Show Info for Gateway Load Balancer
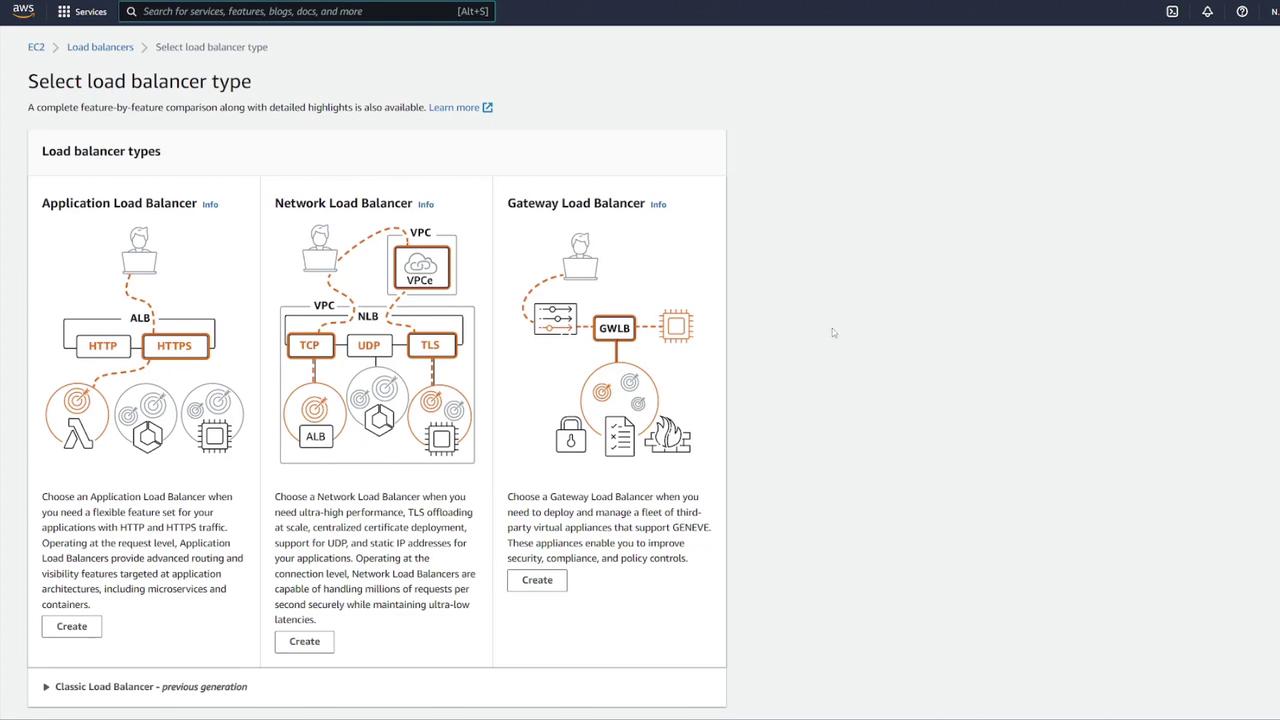 [658, 204]
